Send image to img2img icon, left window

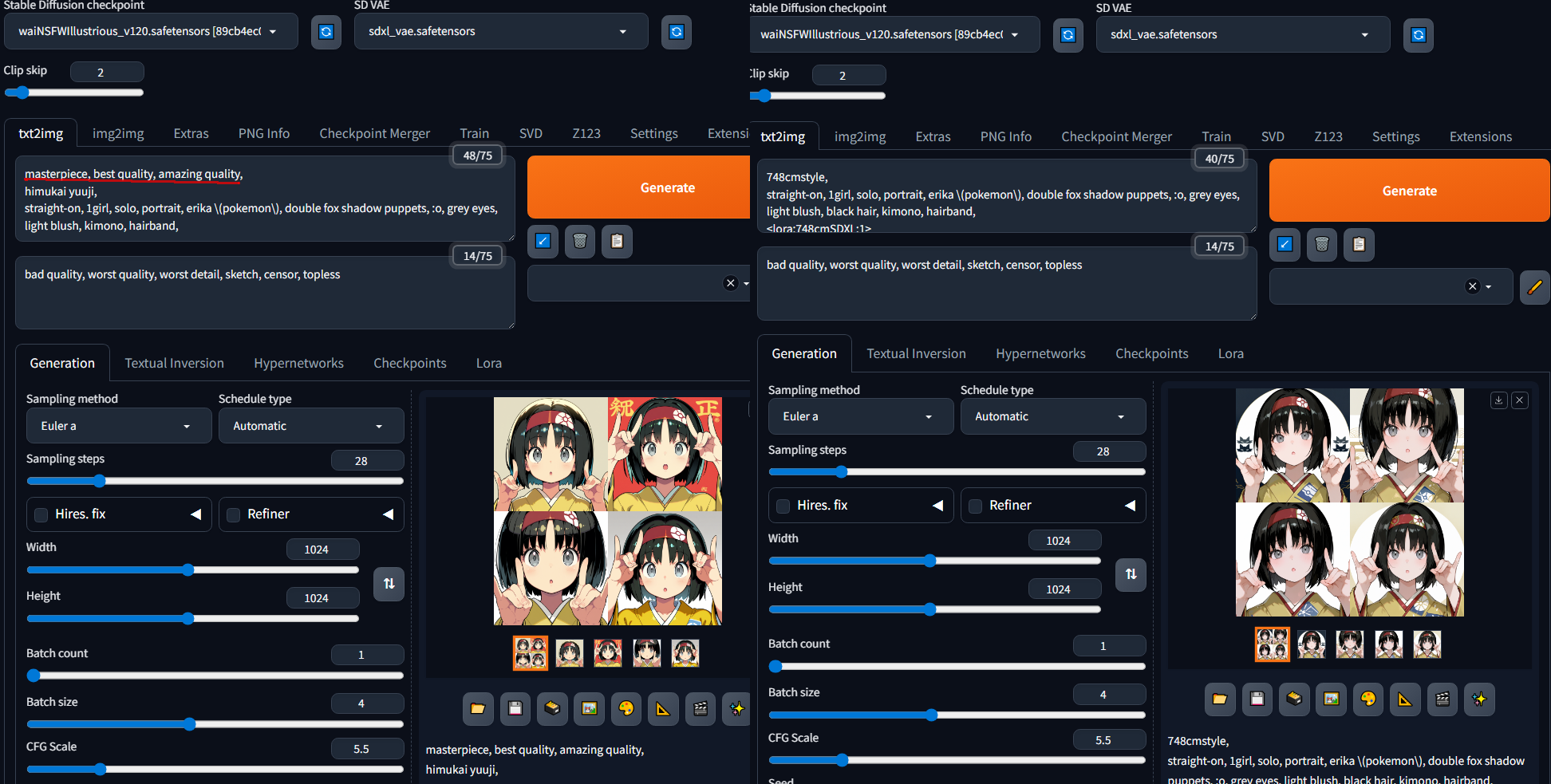(x=590, y=708)
